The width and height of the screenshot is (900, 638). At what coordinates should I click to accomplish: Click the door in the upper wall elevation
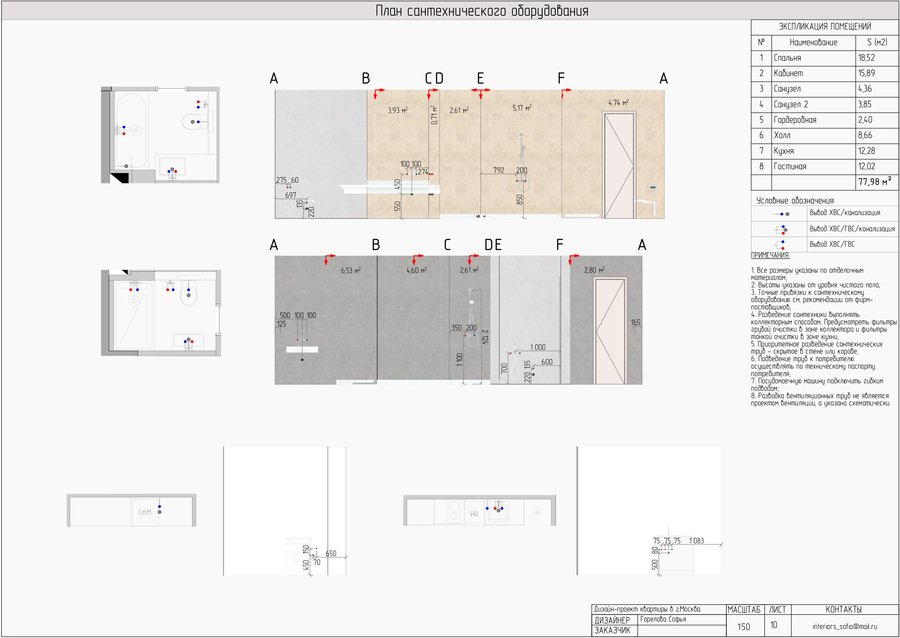click(x=619, y=165)
